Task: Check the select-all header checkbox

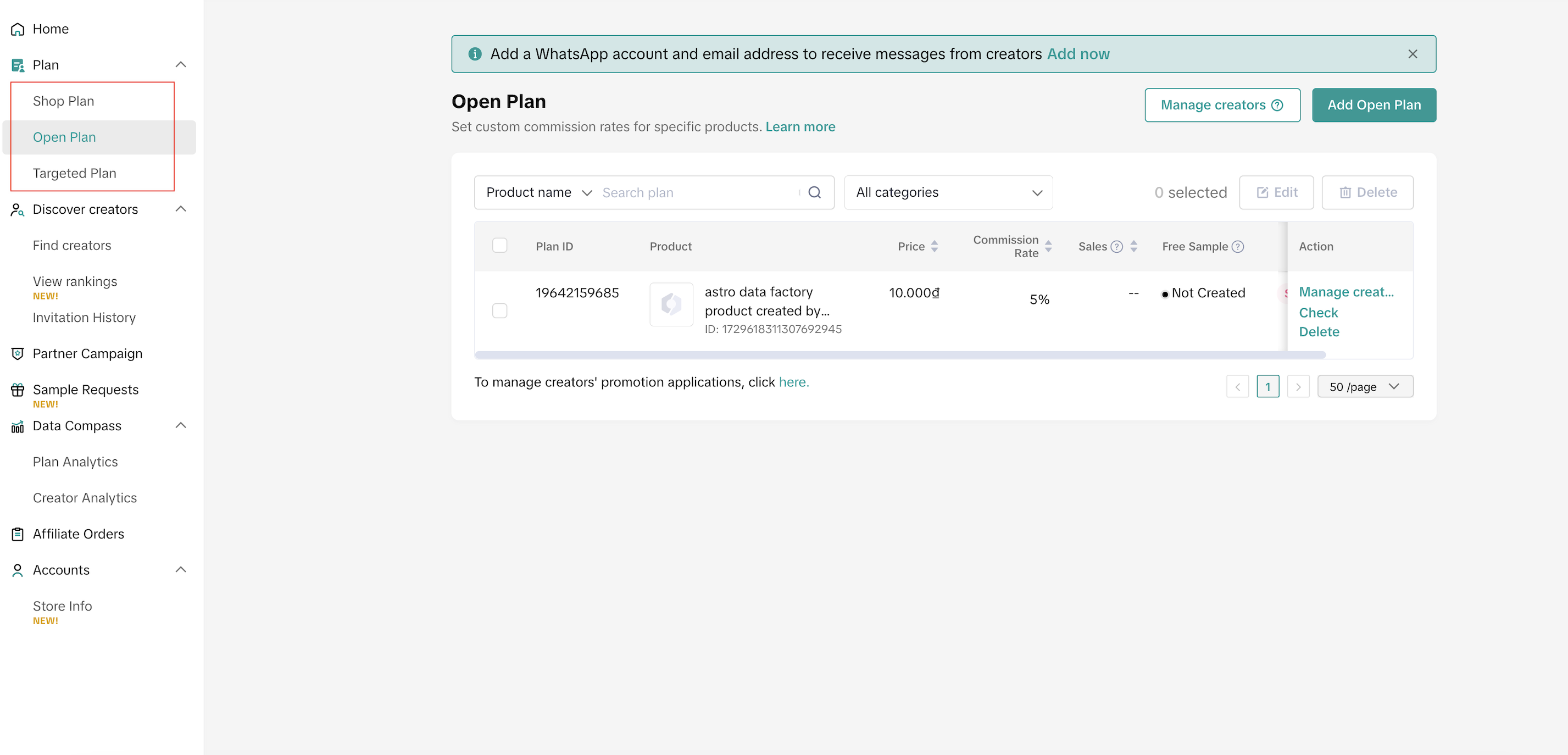Action: [499, 246]
